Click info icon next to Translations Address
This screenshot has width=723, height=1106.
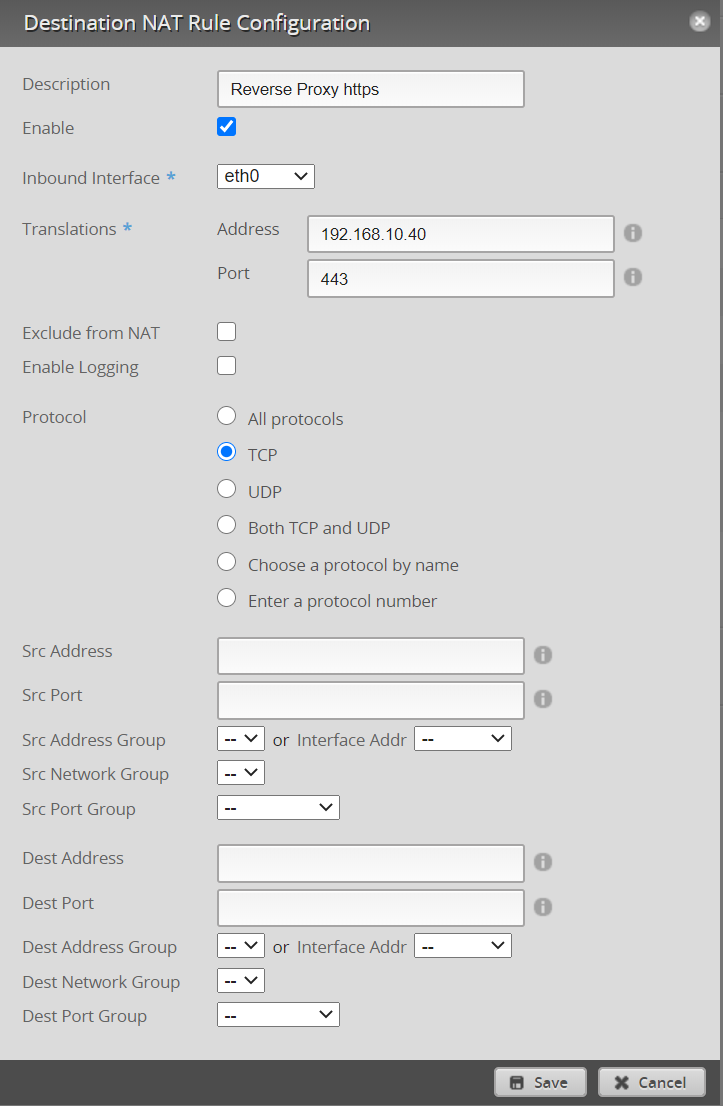coord(632,233)
